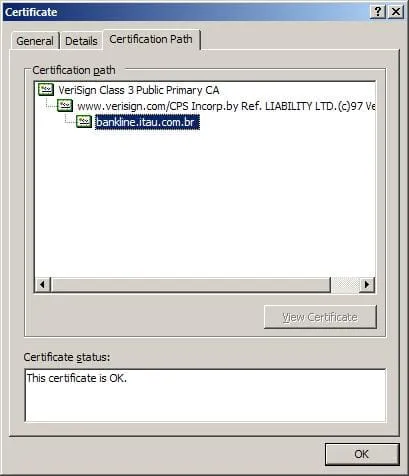Select the Certification Path tab
This screenshot has height=476, width=409.
pos(151,39)
